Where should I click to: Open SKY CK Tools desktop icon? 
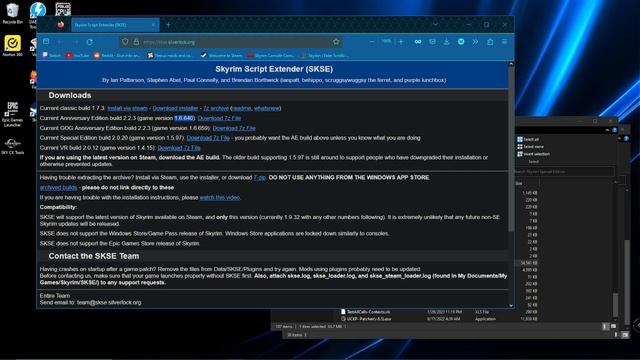tap(12, 146)
